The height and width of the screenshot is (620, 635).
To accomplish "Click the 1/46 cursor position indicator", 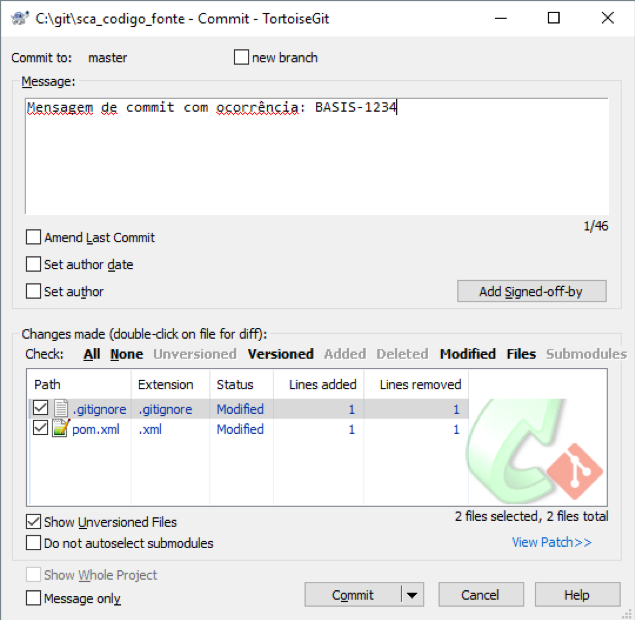I will [596, 226].
